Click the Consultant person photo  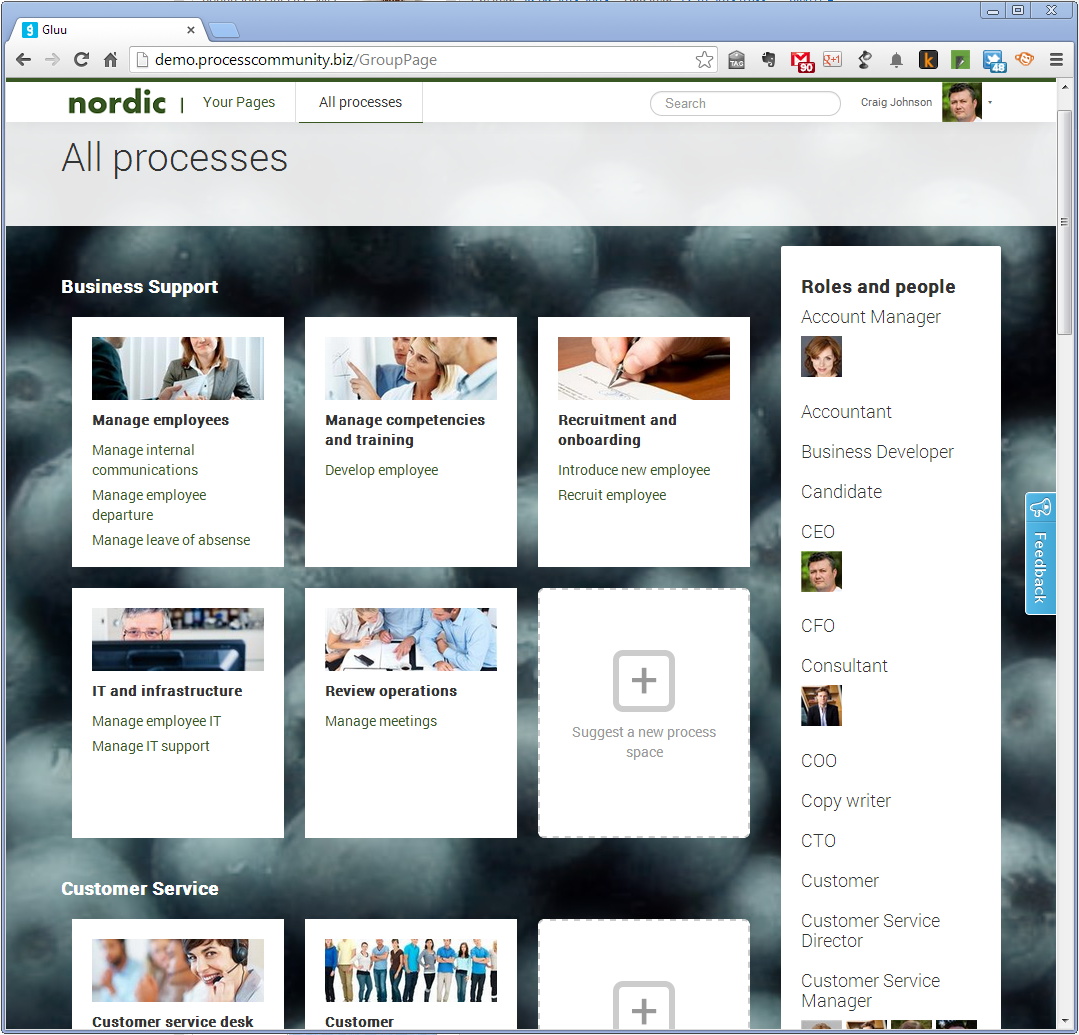click(821, 705)
